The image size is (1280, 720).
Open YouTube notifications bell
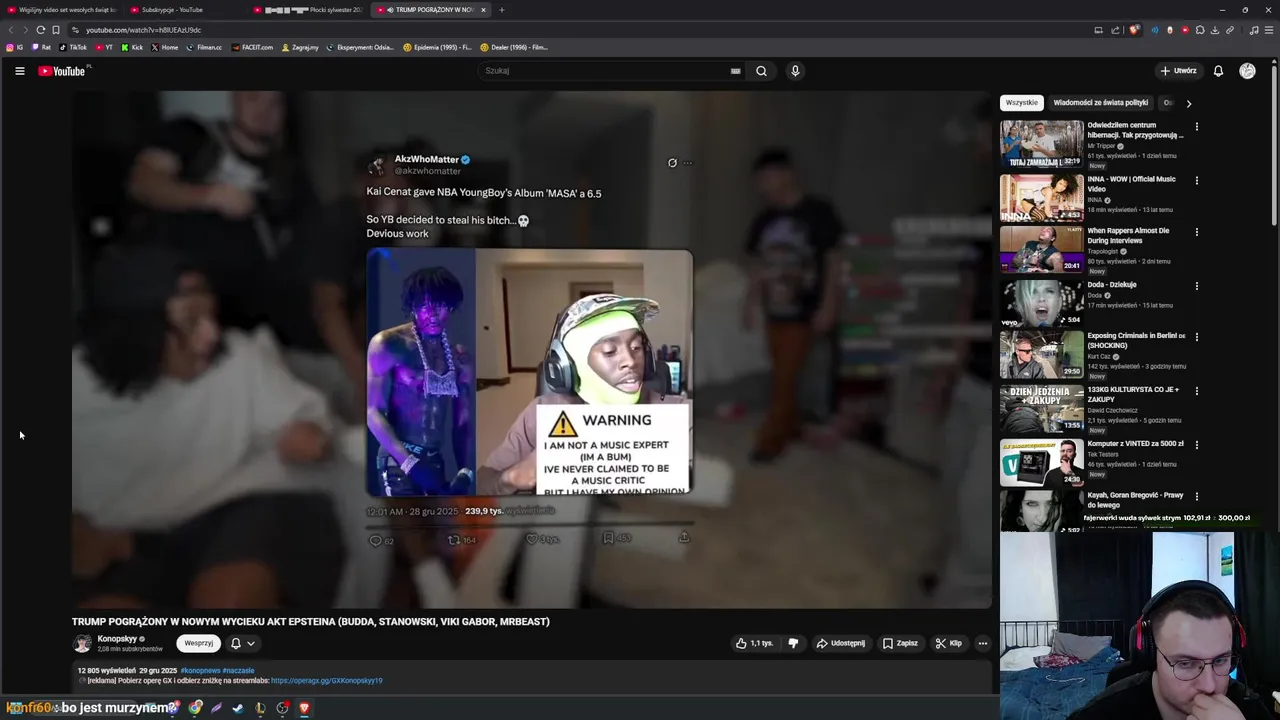[1218, 71]
